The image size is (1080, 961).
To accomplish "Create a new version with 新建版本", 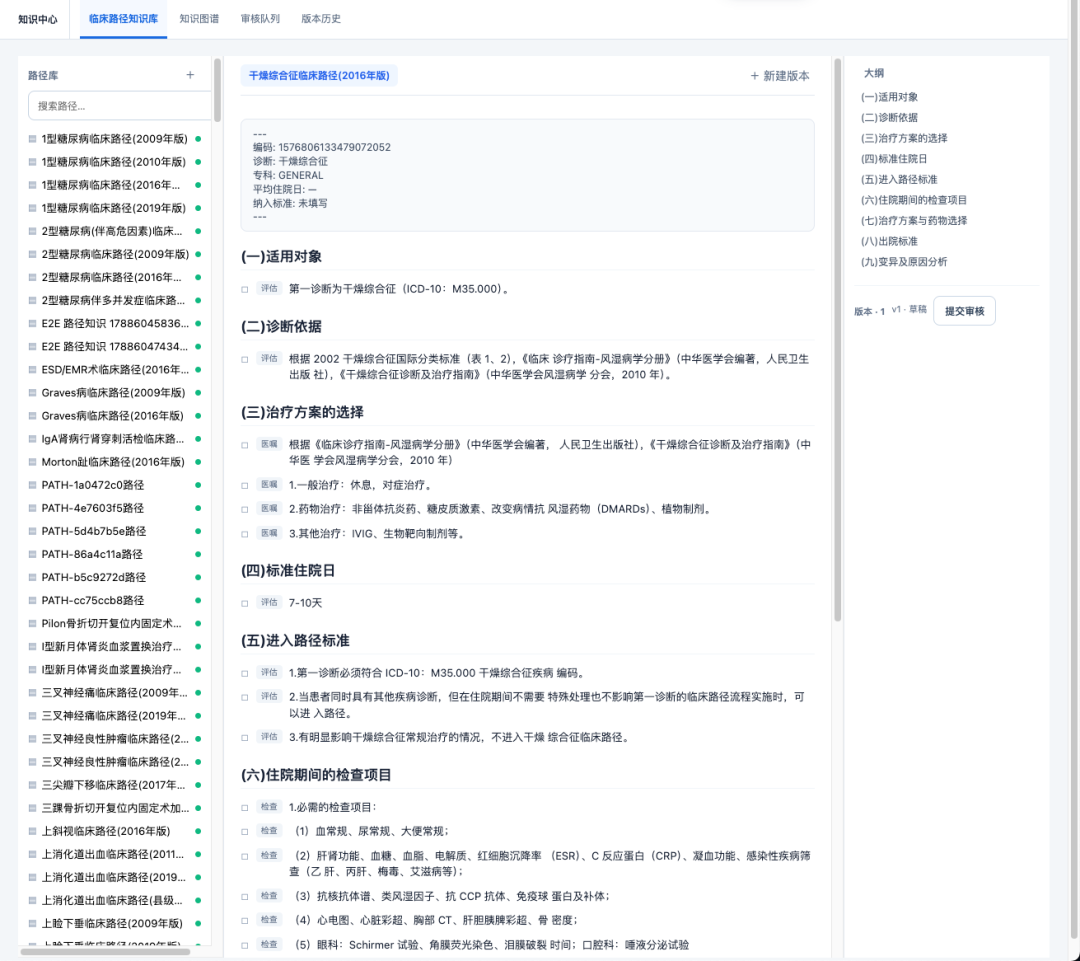I will pyautogui.click(x=780, y=76).
